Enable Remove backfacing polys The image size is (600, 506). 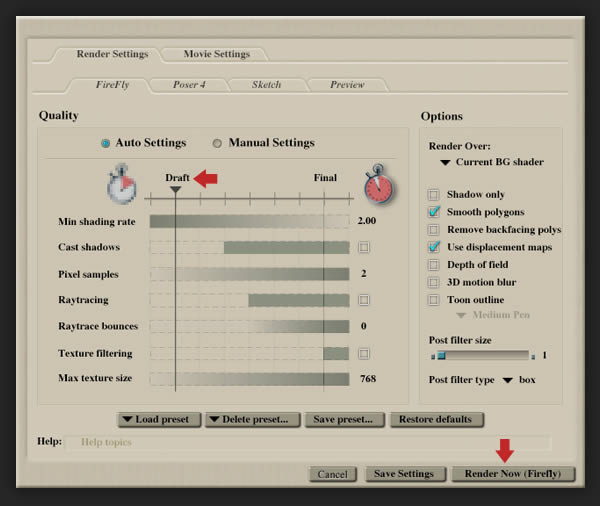(x=434, y=230)
